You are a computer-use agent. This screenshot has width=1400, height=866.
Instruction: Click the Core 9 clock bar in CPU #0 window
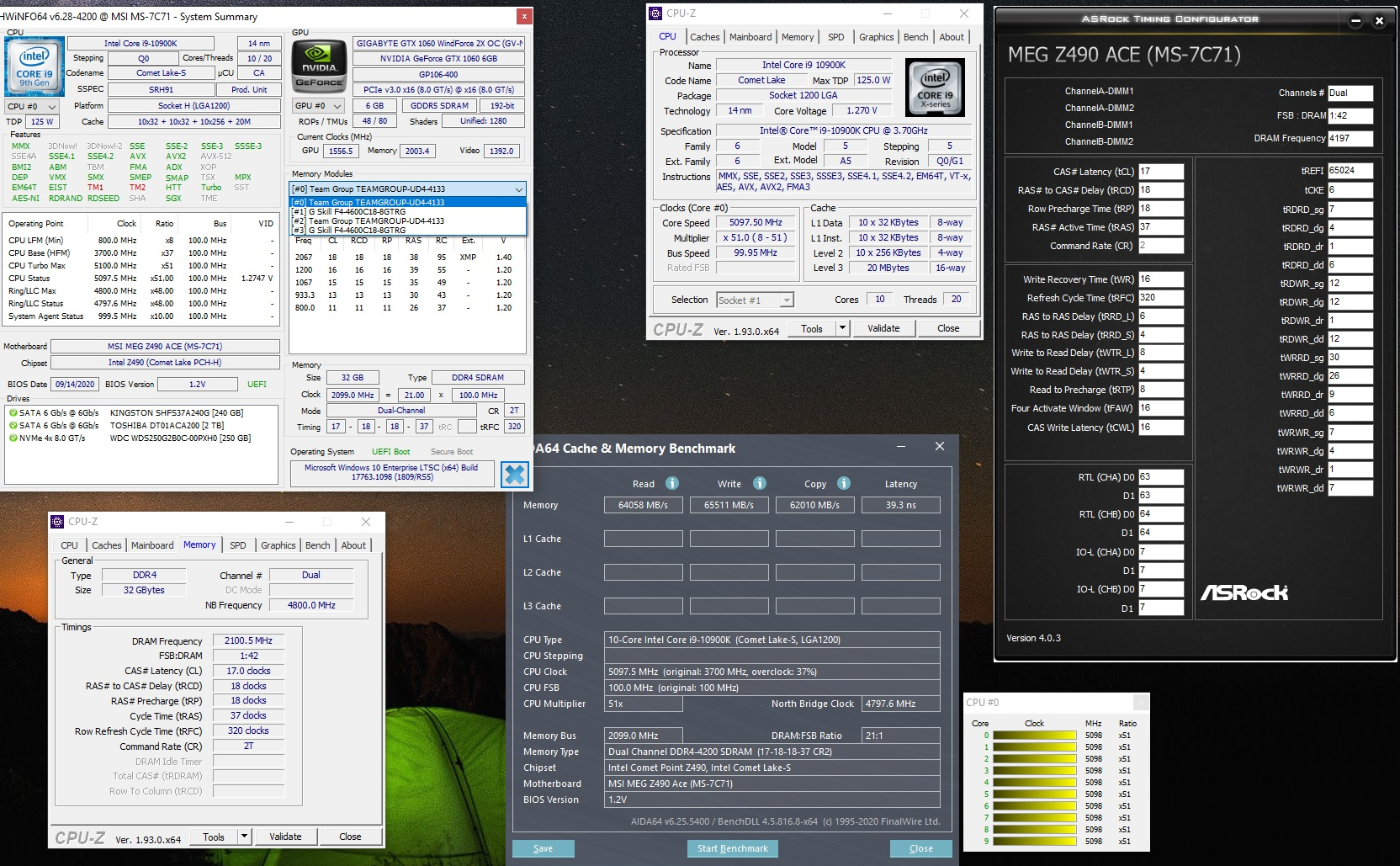tap(1035, 842)
